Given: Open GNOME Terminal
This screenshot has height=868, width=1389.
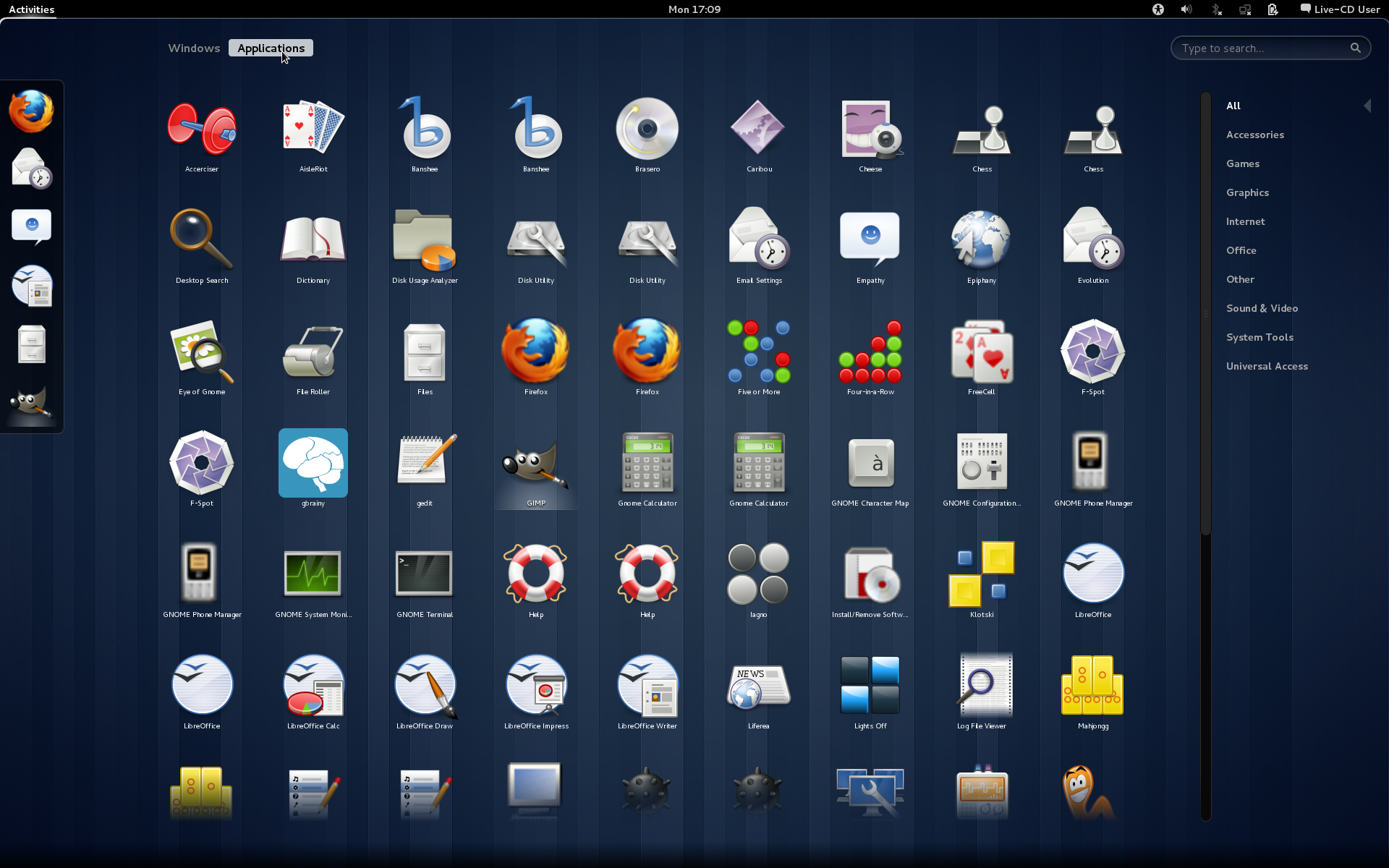Looking at the screenshot, I should tap(425, 582).
